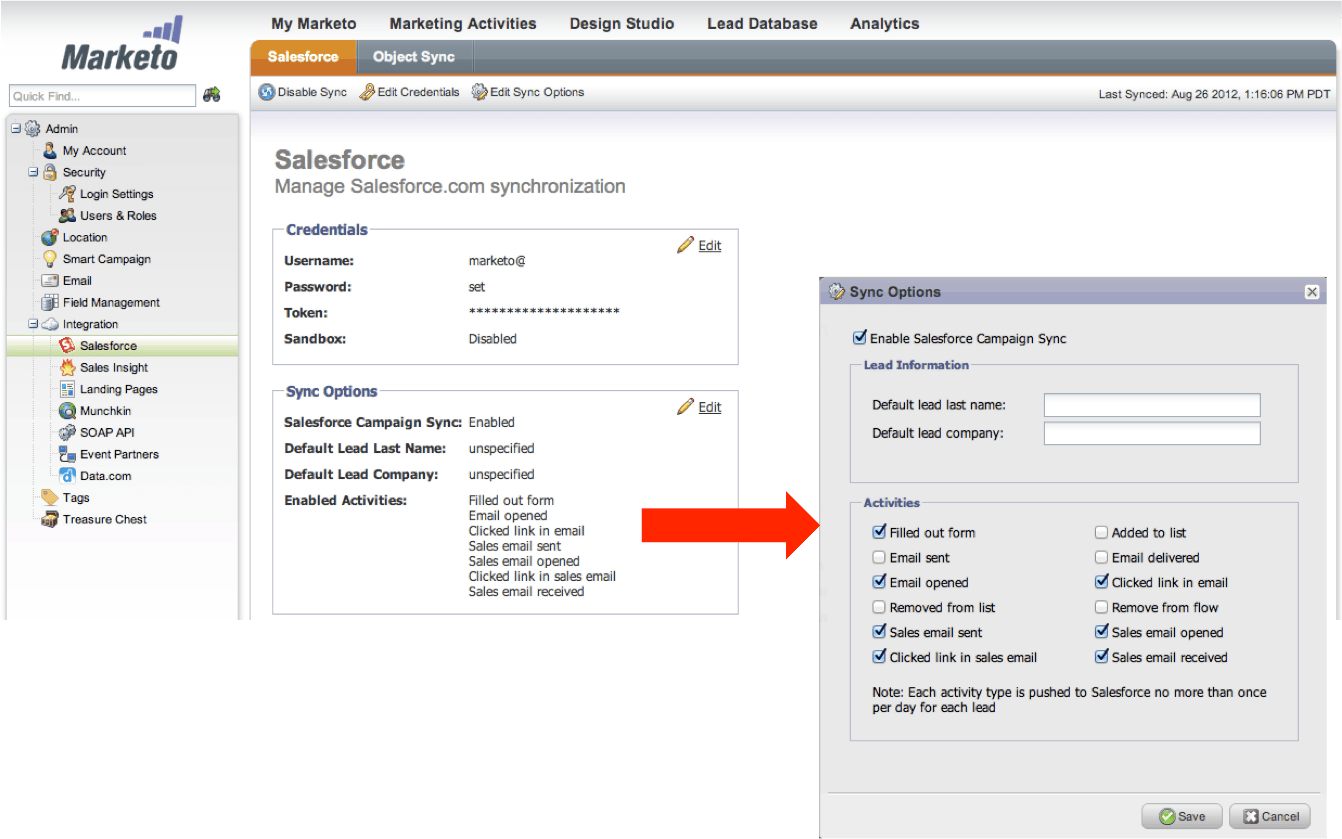Screen dimensions: 1342x839
Task: Switch to the Object Sync tab
Action: pos(413,56)
